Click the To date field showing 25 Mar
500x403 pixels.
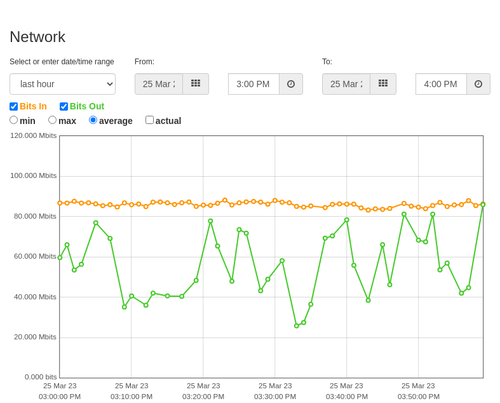tap(346, 84)
